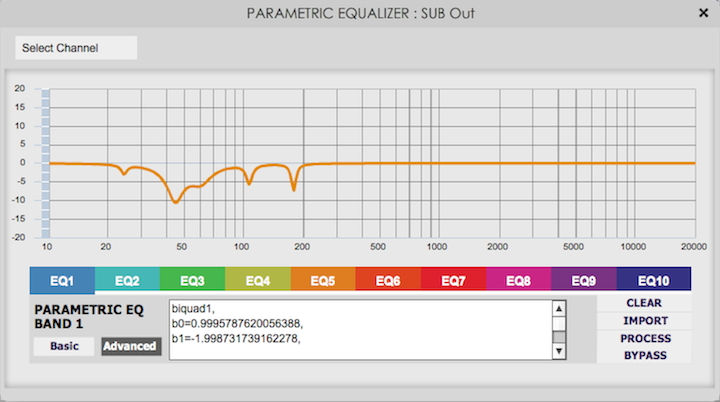Click inside the biquad coefficients text box
Image resolution: width=720 pixels, height=402 pixels.
pos(360,330)
